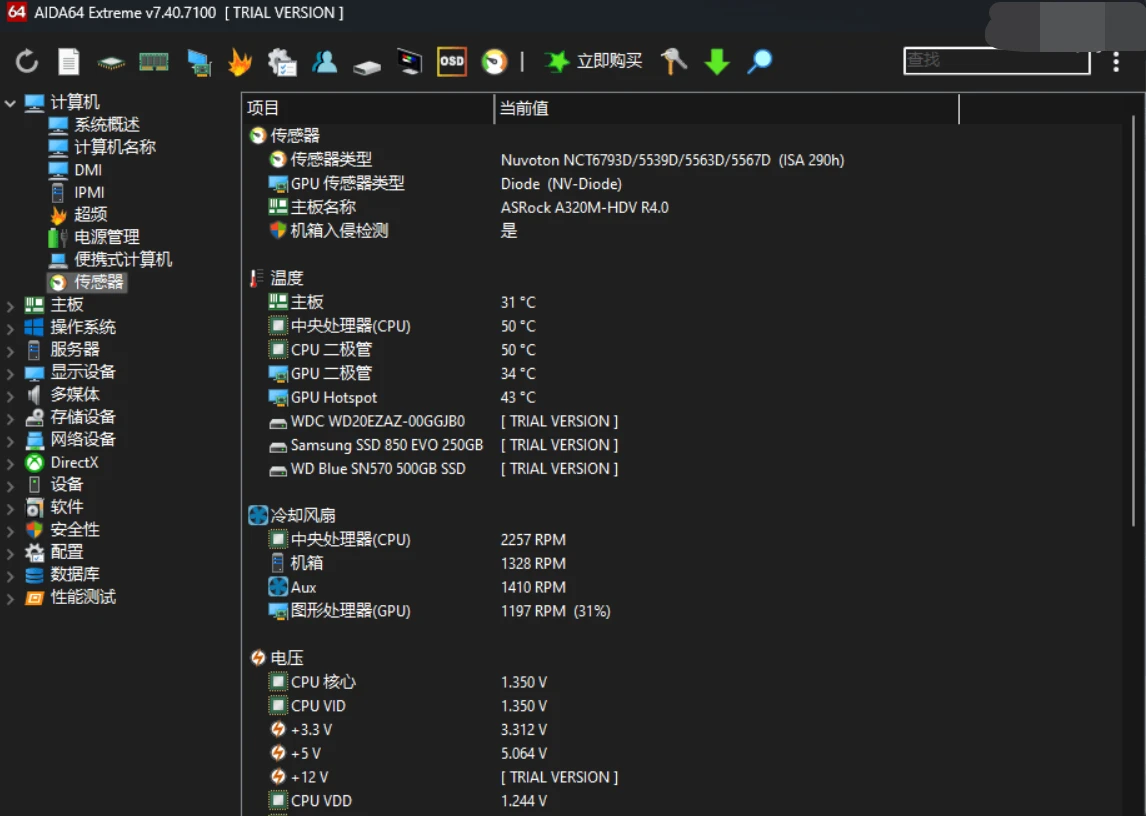Screen dimensions: 1146x816
Task: Select 数据库 in the tree
Action: (x=75, y=575)
